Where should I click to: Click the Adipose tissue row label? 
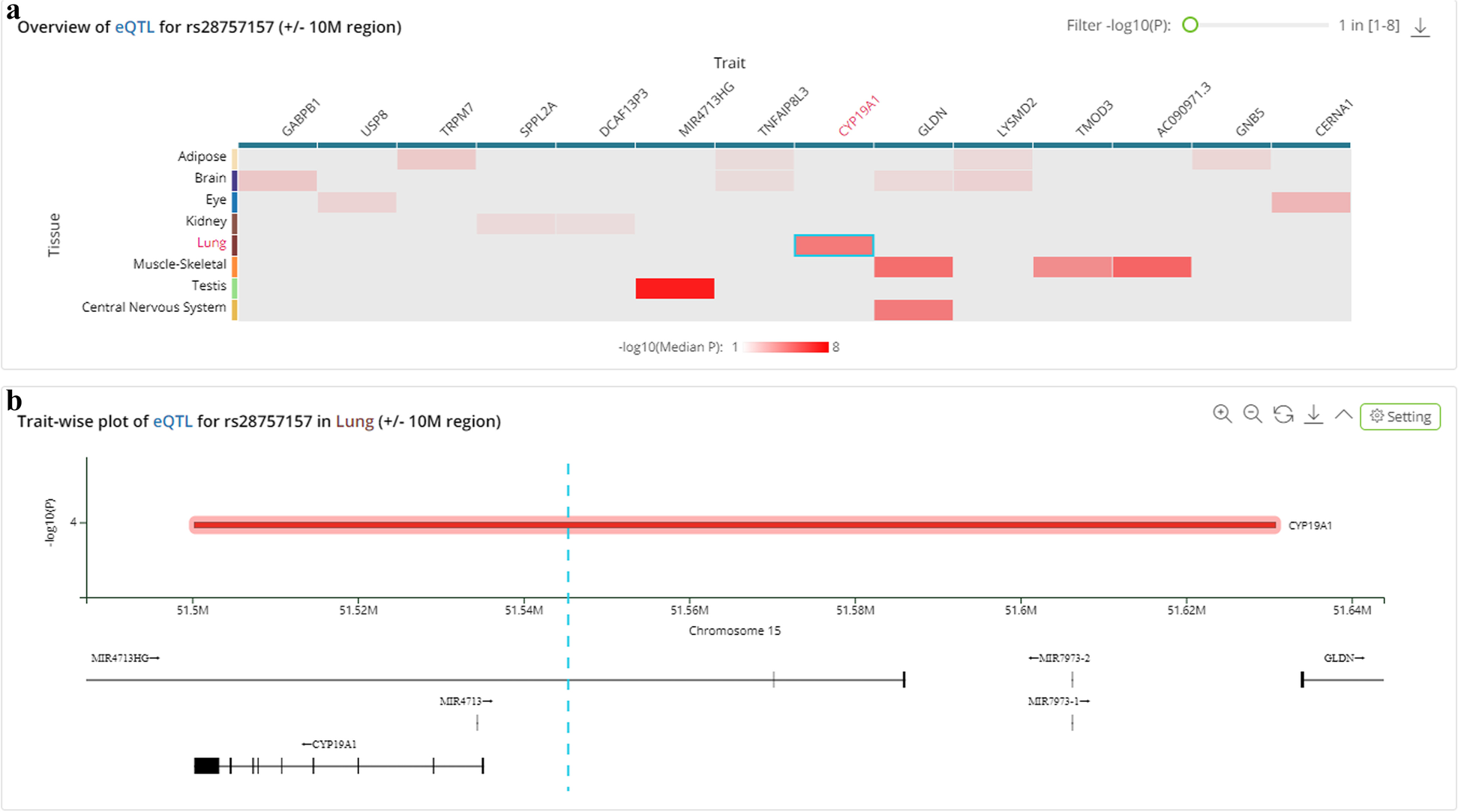(202, 156)
